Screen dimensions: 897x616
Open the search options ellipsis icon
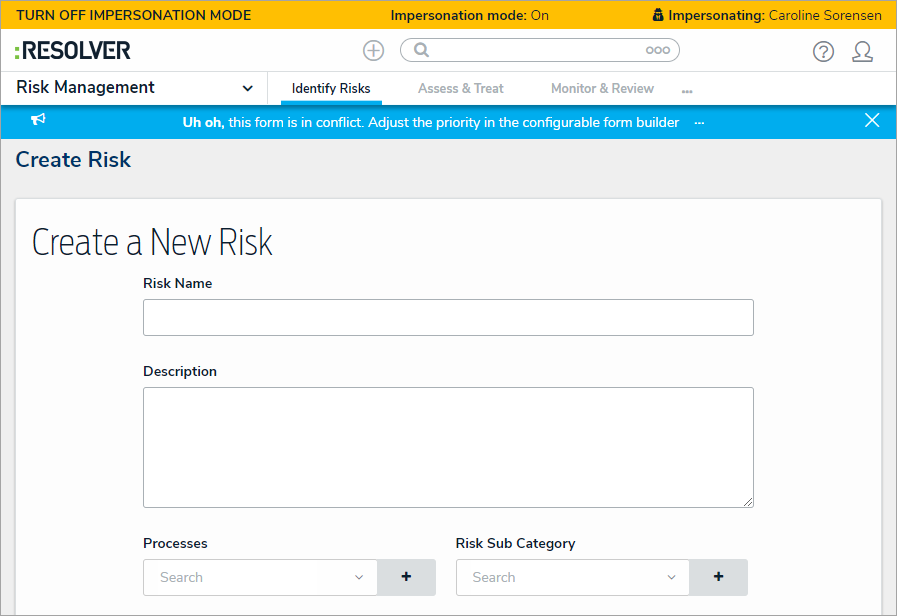(x=657, y=50)
